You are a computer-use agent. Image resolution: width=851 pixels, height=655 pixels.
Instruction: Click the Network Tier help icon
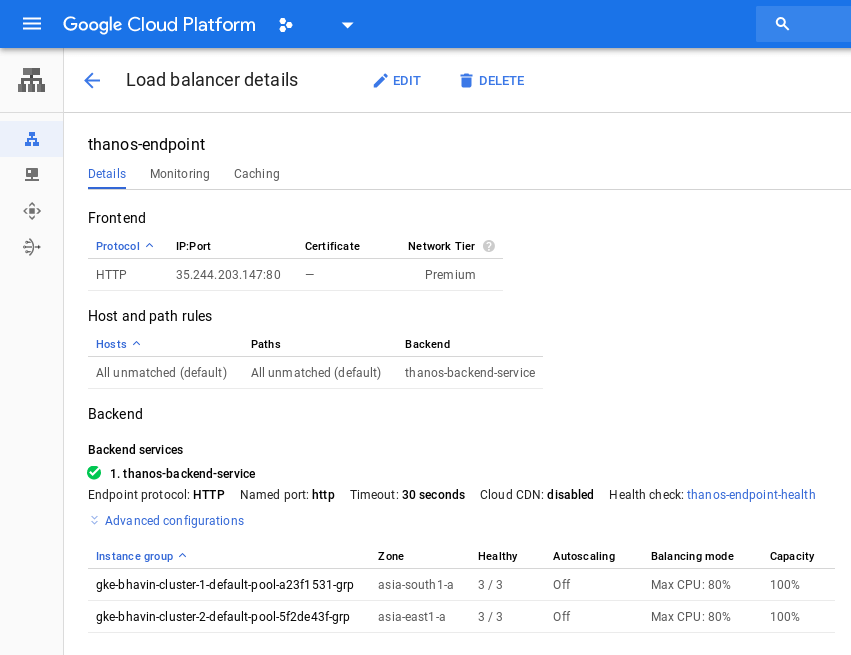[x=489, y=246]
